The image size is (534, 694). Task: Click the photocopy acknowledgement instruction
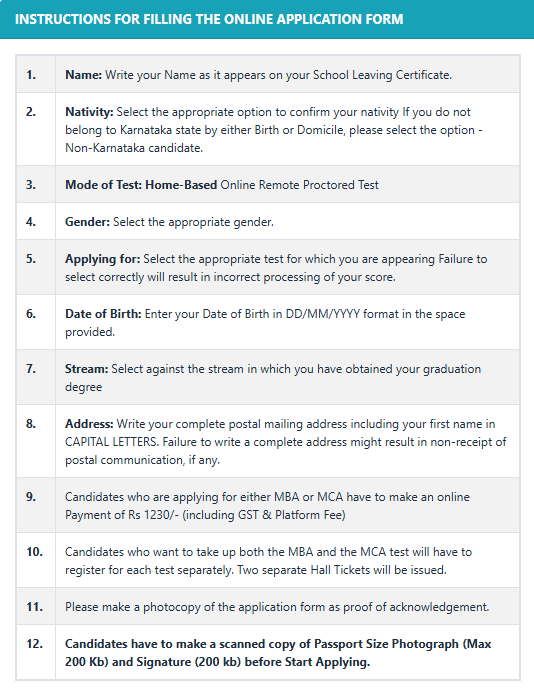[277, 607]
